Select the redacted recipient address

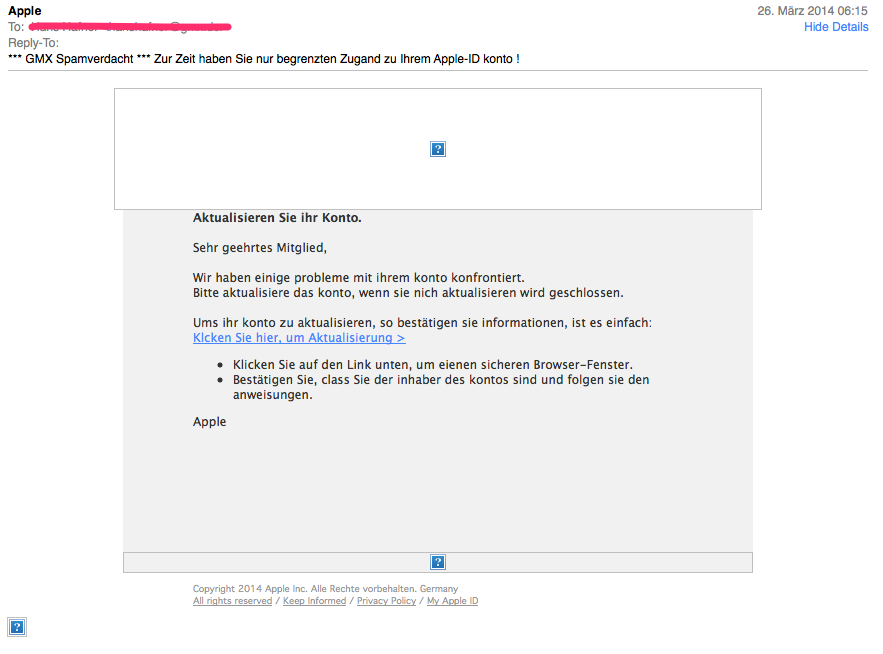point(130,26)
